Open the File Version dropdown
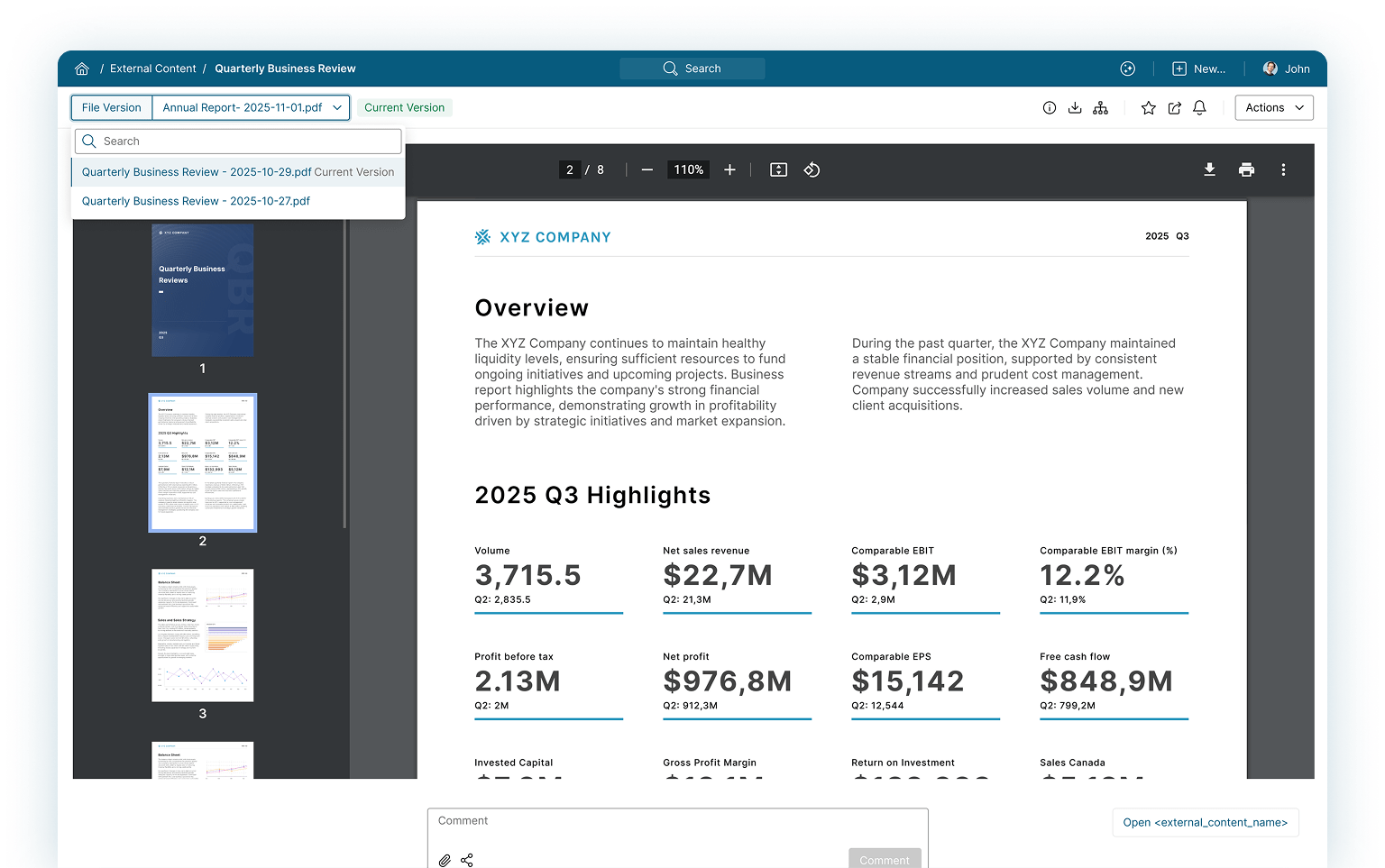Viewport: 1385px width, 868px height. (252, 107)
